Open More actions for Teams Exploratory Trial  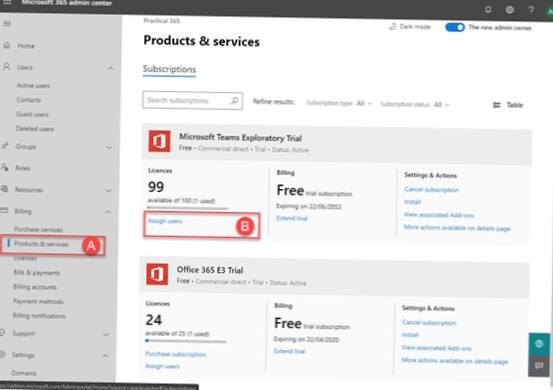(457, 228)
